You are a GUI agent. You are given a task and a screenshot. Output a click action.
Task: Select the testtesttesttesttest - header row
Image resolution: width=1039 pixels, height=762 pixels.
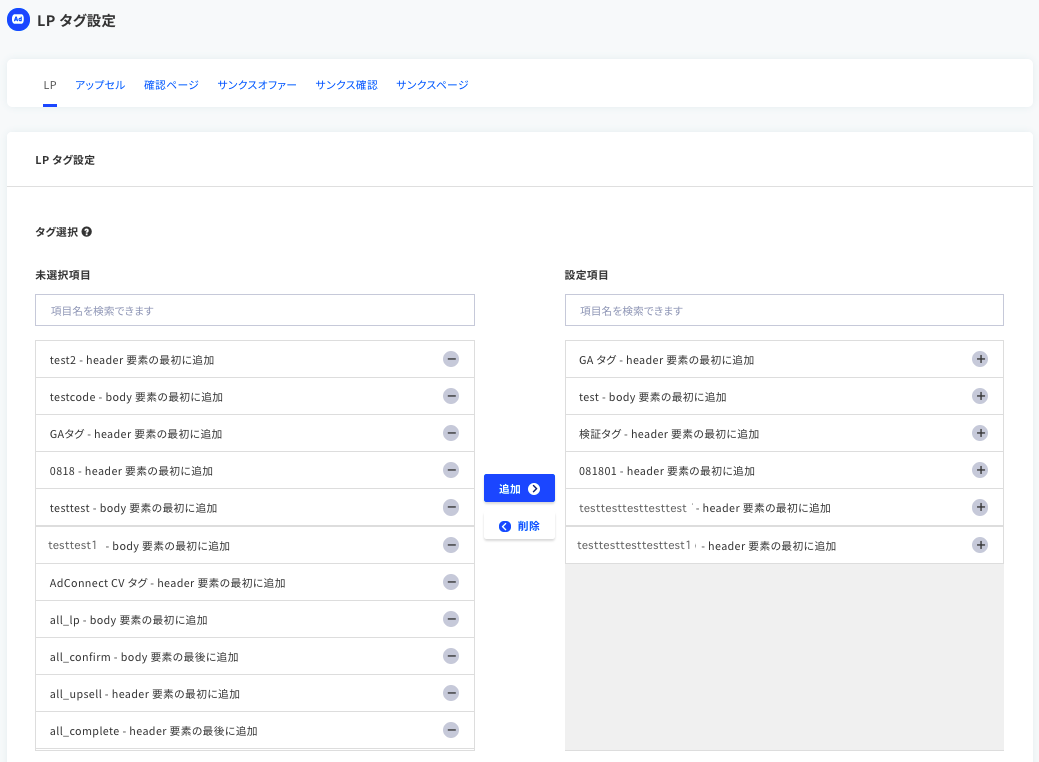[x=785, y=508]
